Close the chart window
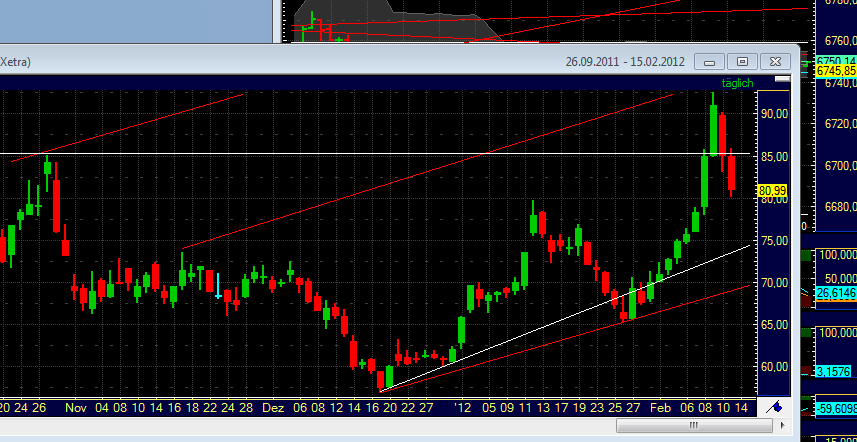This screenshot has width=857, height=442. coord(775,62)
